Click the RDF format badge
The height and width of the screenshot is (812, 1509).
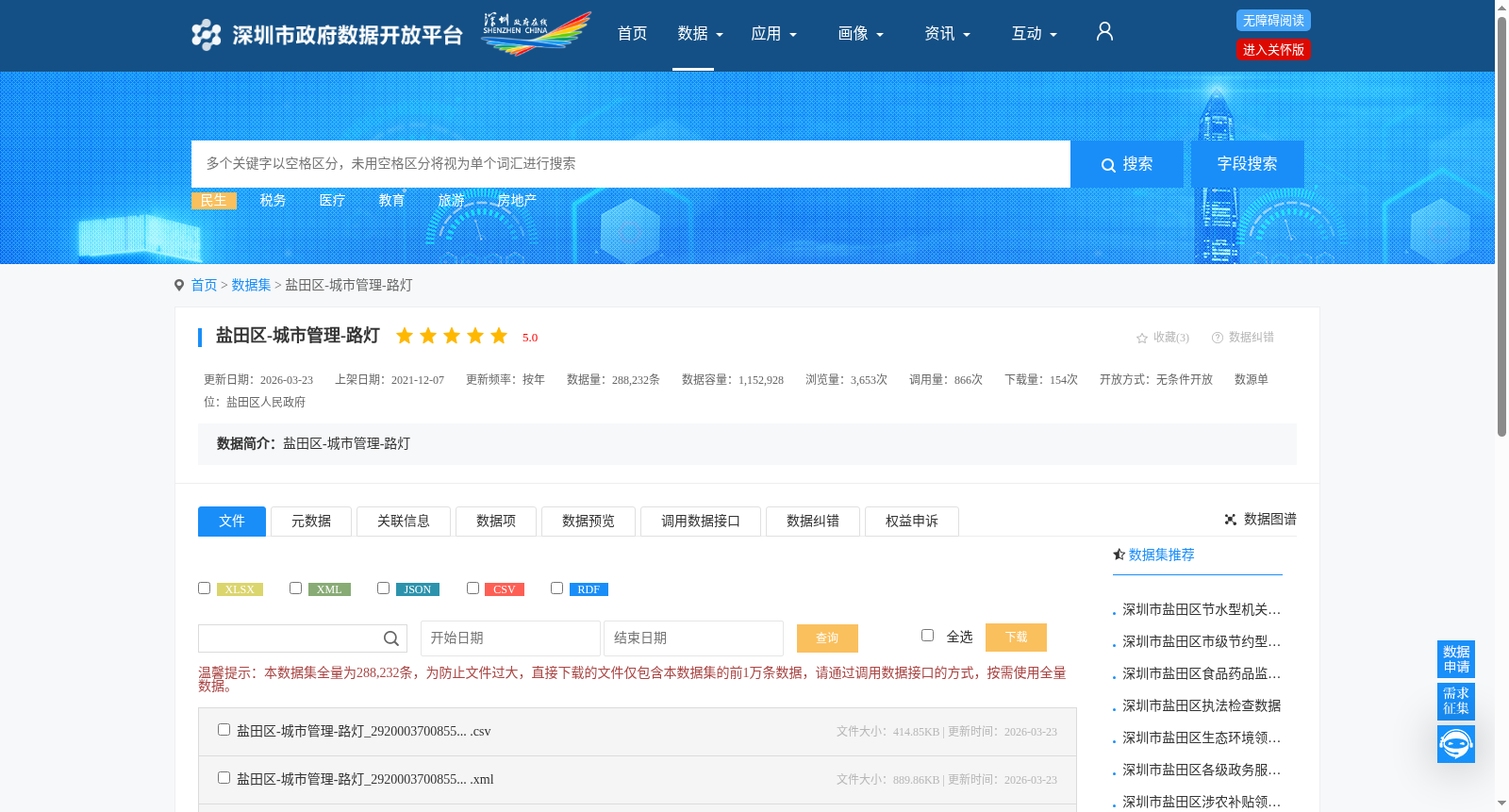[589, 589]
